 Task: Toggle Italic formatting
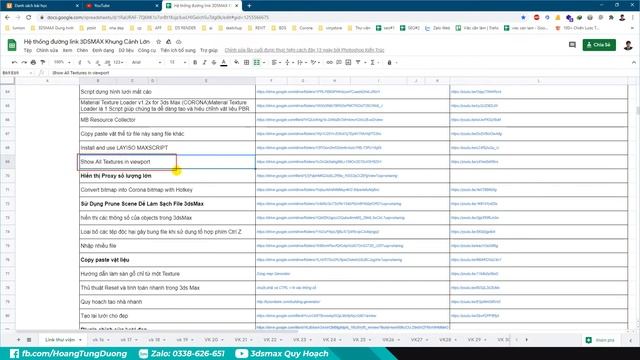pos(204,62)
